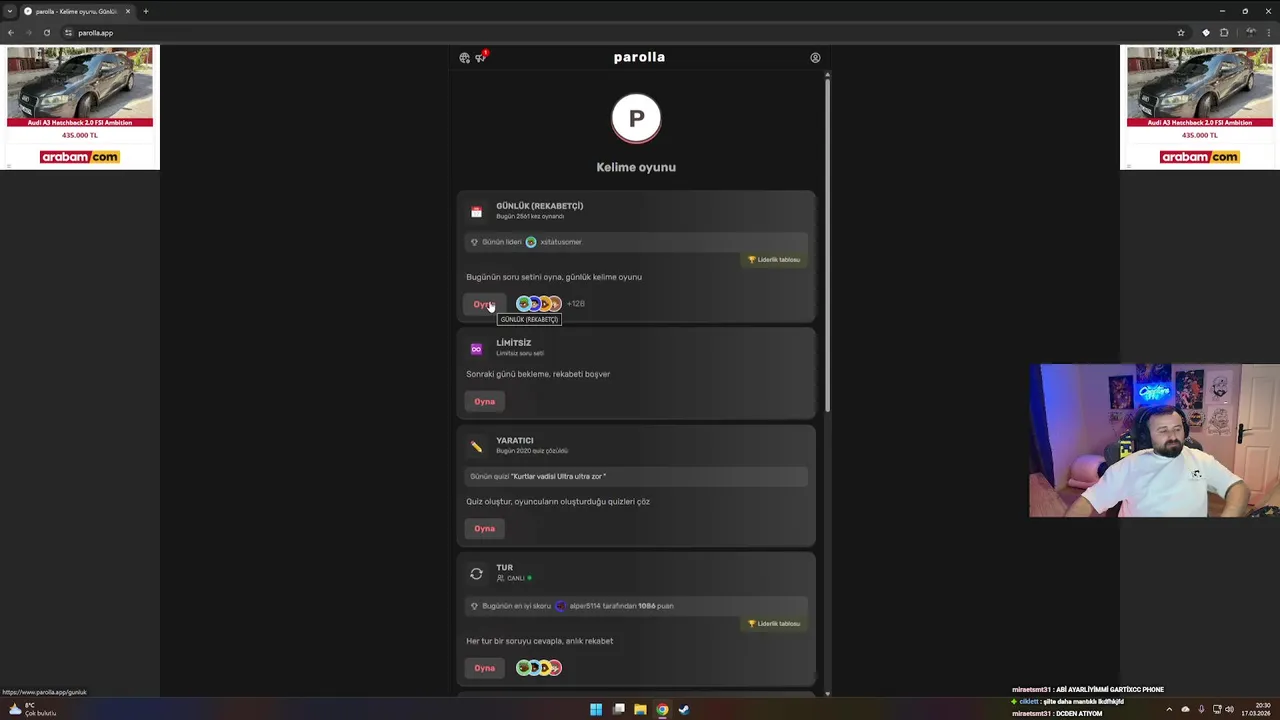Click the CANLI live status label
The height and width of the screenshot is (720, 1280).
click(x=516, y=578)
